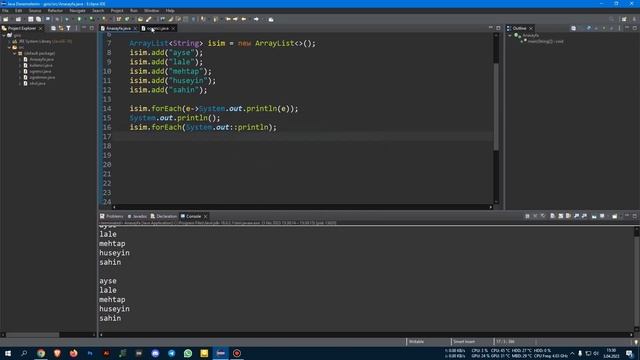Run the program with green Run icon
Screen dimensions: 640x360
click(79, 19)
